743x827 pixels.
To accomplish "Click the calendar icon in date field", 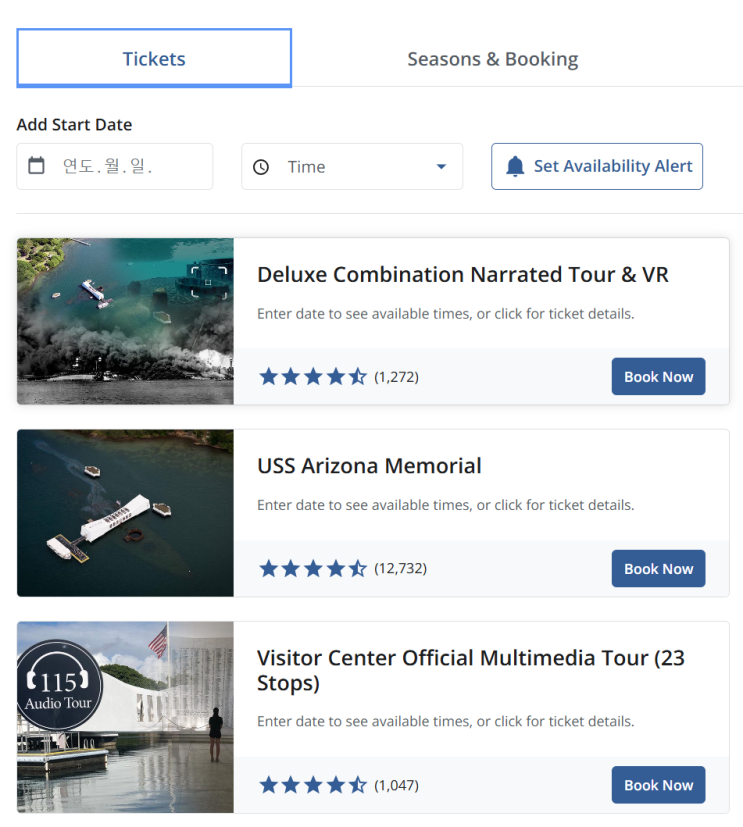I will (36, 166).
